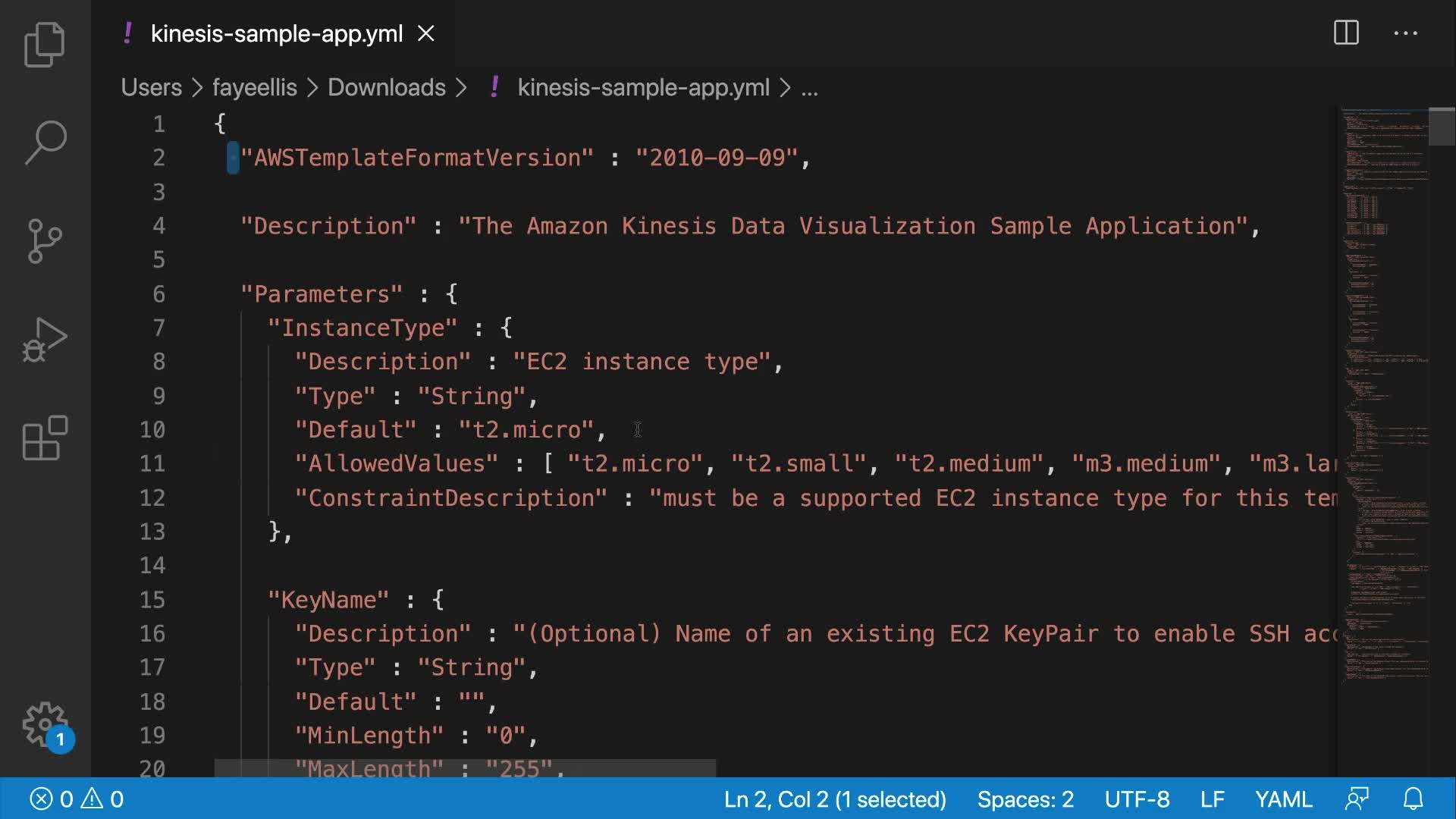The image size is (1456, 819).
Task: Select the kinesis-sample-app.yml tab
Action: pos(276,33)
